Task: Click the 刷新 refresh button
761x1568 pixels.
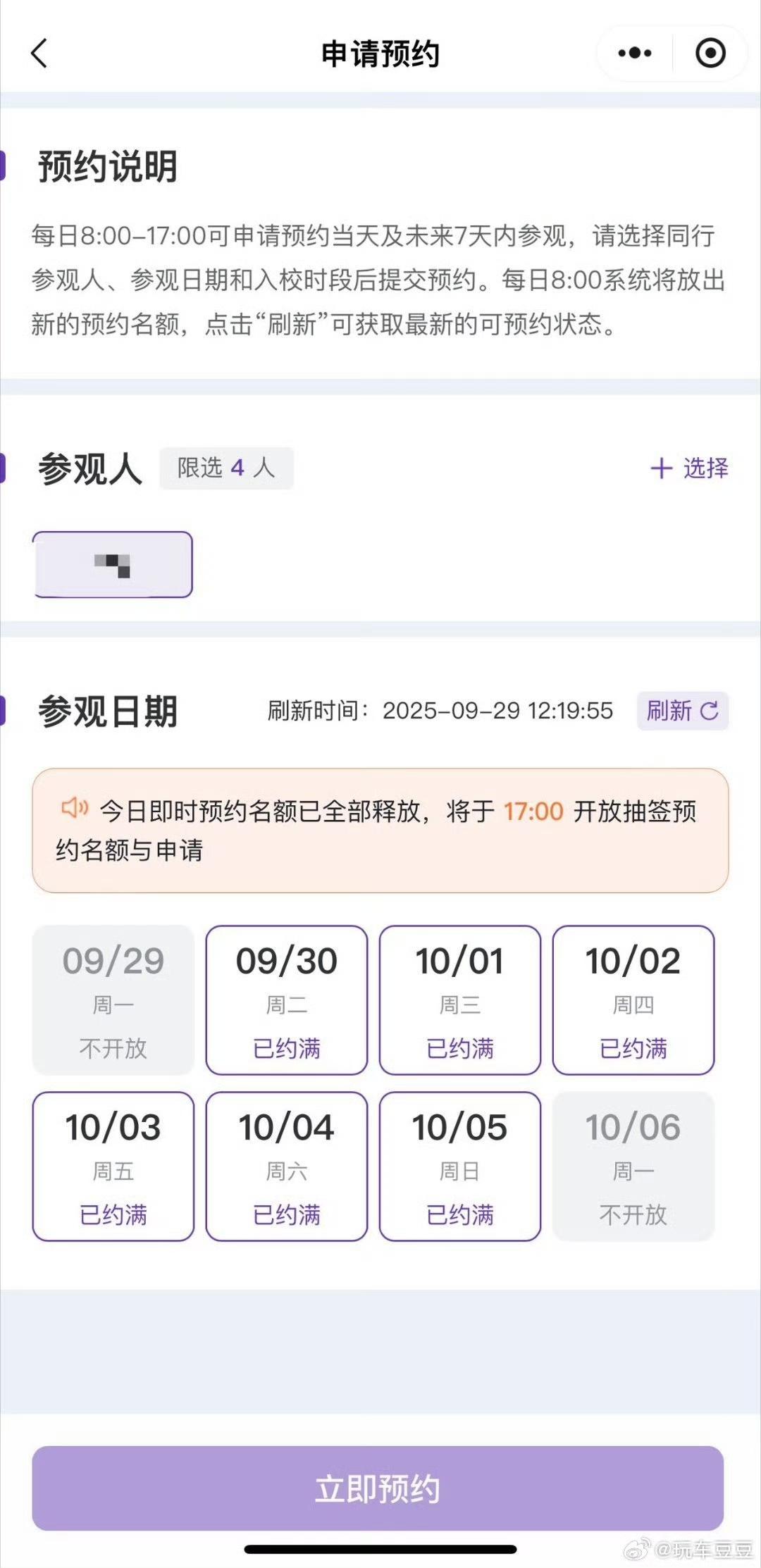Action: coord(682,711)
